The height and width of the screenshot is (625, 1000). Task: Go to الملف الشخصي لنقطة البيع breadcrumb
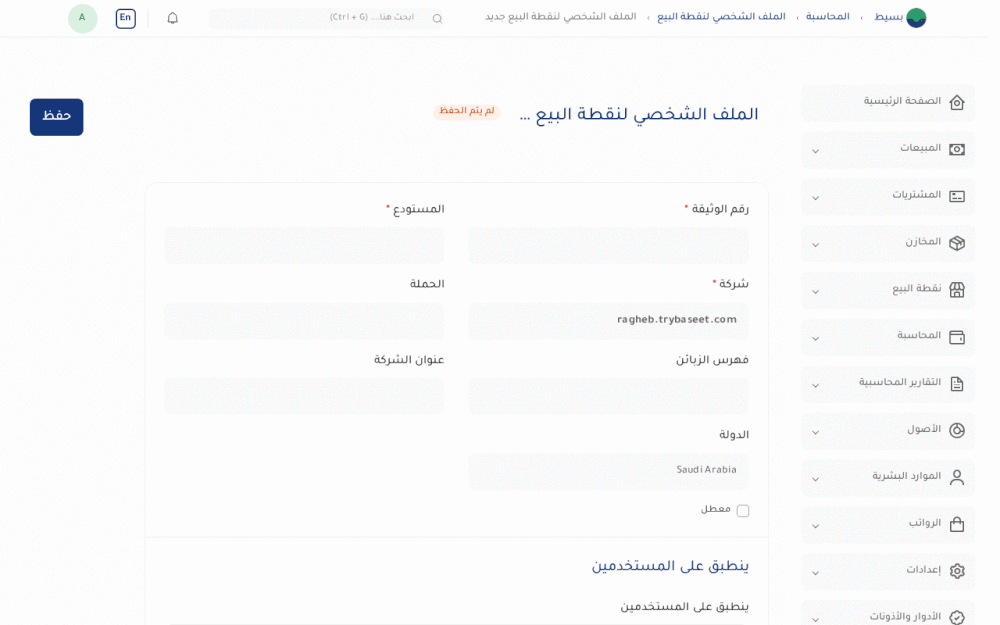pyautogui.click(x=721, y=17)
